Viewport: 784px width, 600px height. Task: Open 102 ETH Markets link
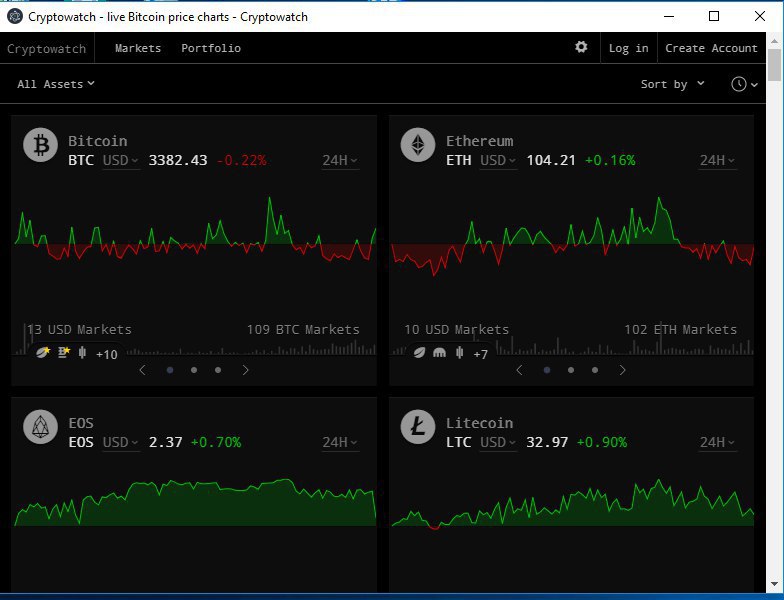[680, 330]
